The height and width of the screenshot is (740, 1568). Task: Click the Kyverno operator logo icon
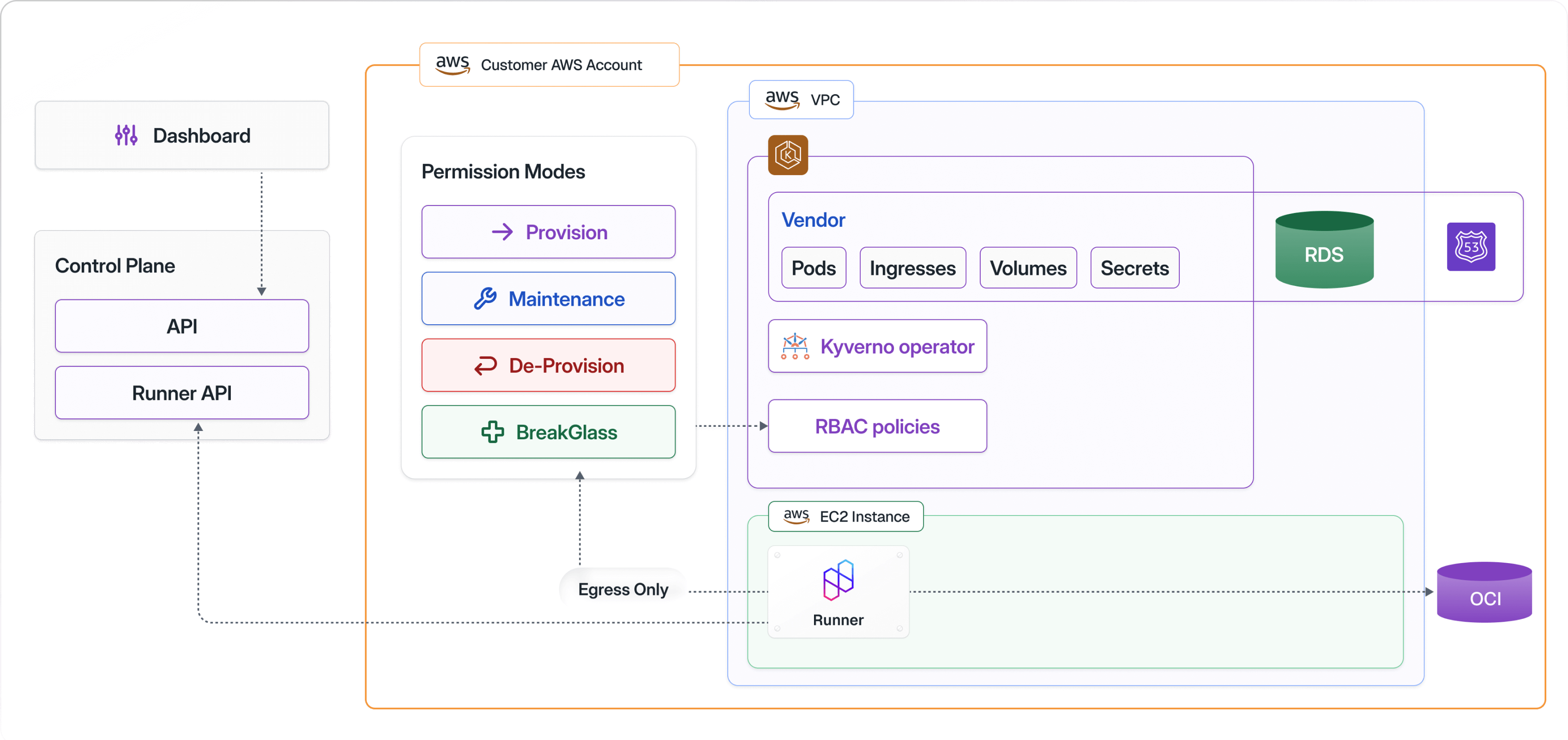point(795,346)
